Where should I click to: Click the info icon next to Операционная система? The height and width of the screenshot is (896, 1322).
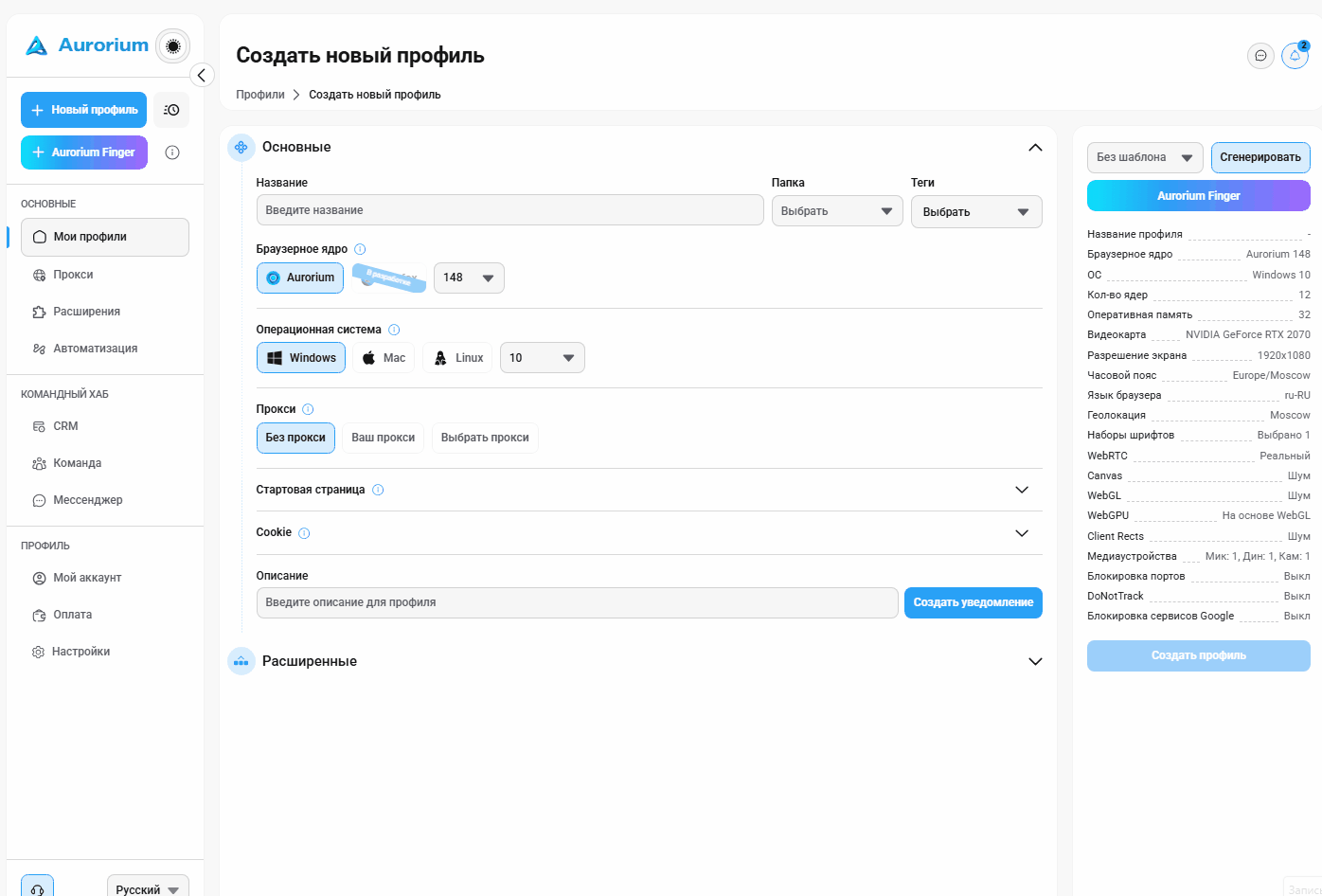click(x=394, y=330)
